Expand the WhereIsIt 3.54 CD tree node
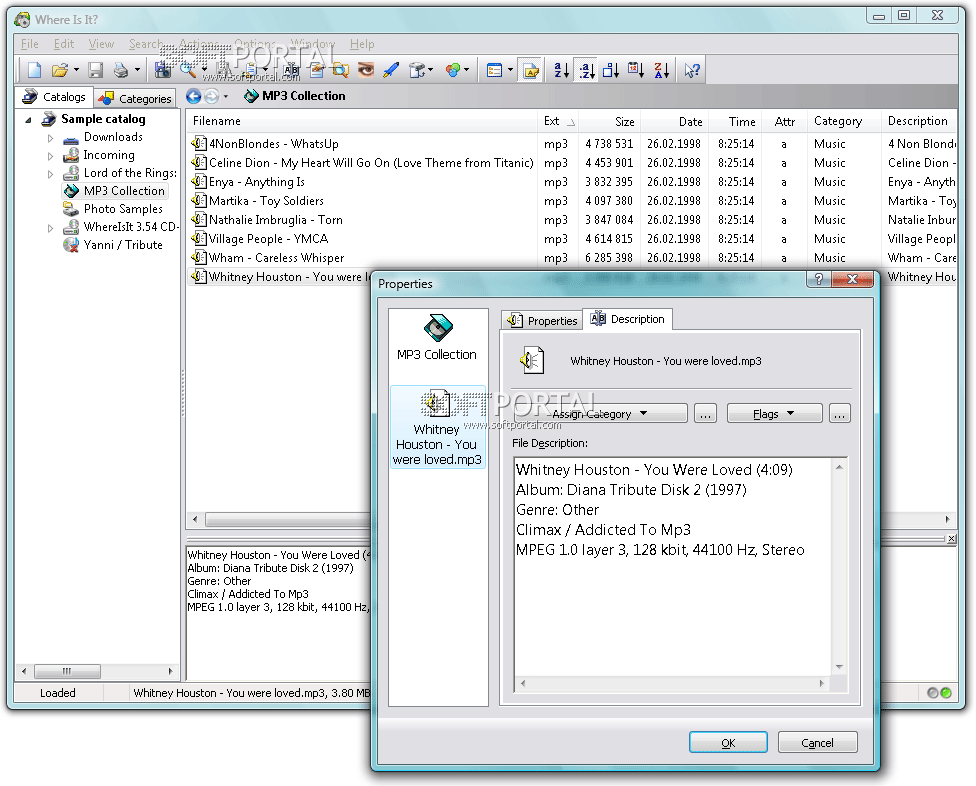The width and height of the screenshot is (976, 786). (50, 228)
